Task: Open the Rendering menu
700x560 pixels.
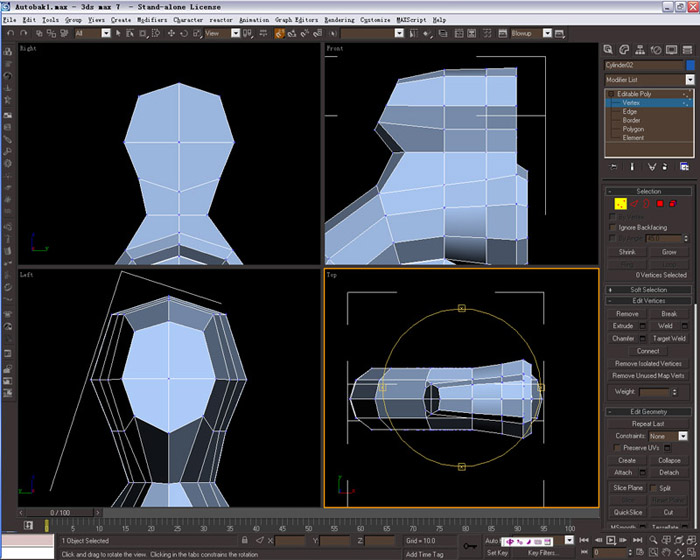Action: click(339, 20)
